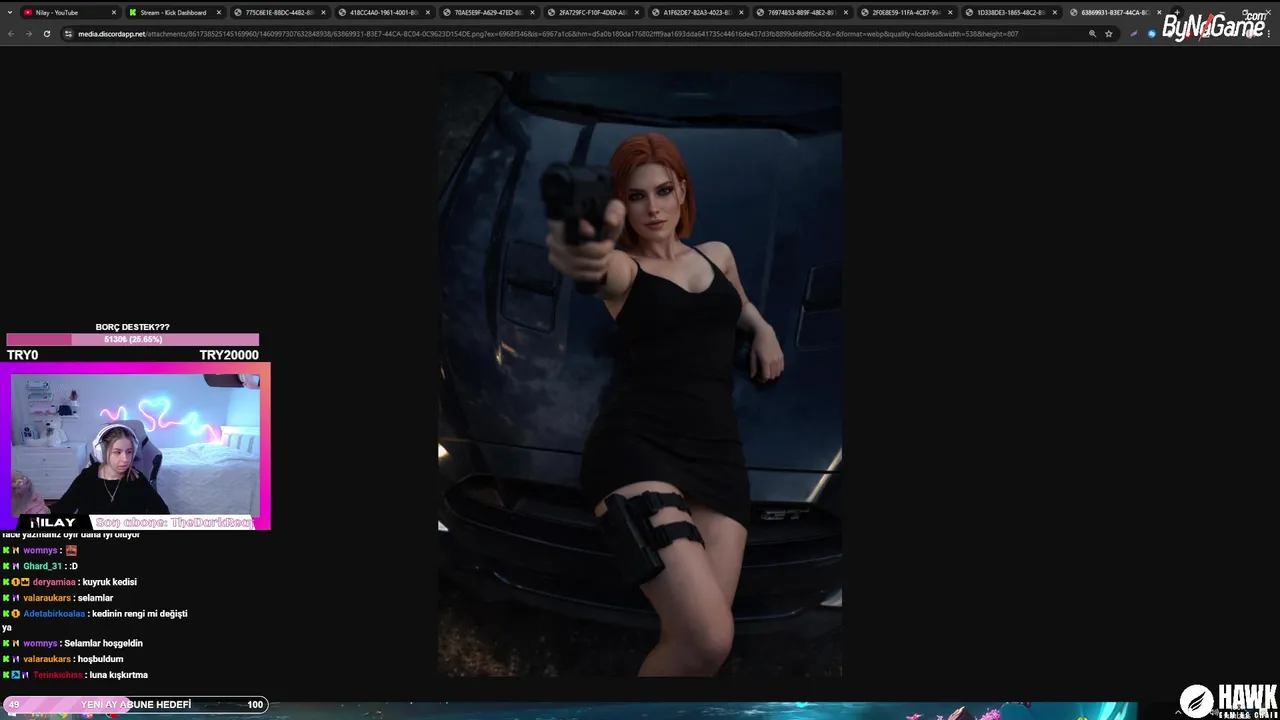Image resolution: width=1280 pixels, height=720 pixels.
Task: Click chat username Ghard_31
Action: pyautogui.click(x=42, y=566)
